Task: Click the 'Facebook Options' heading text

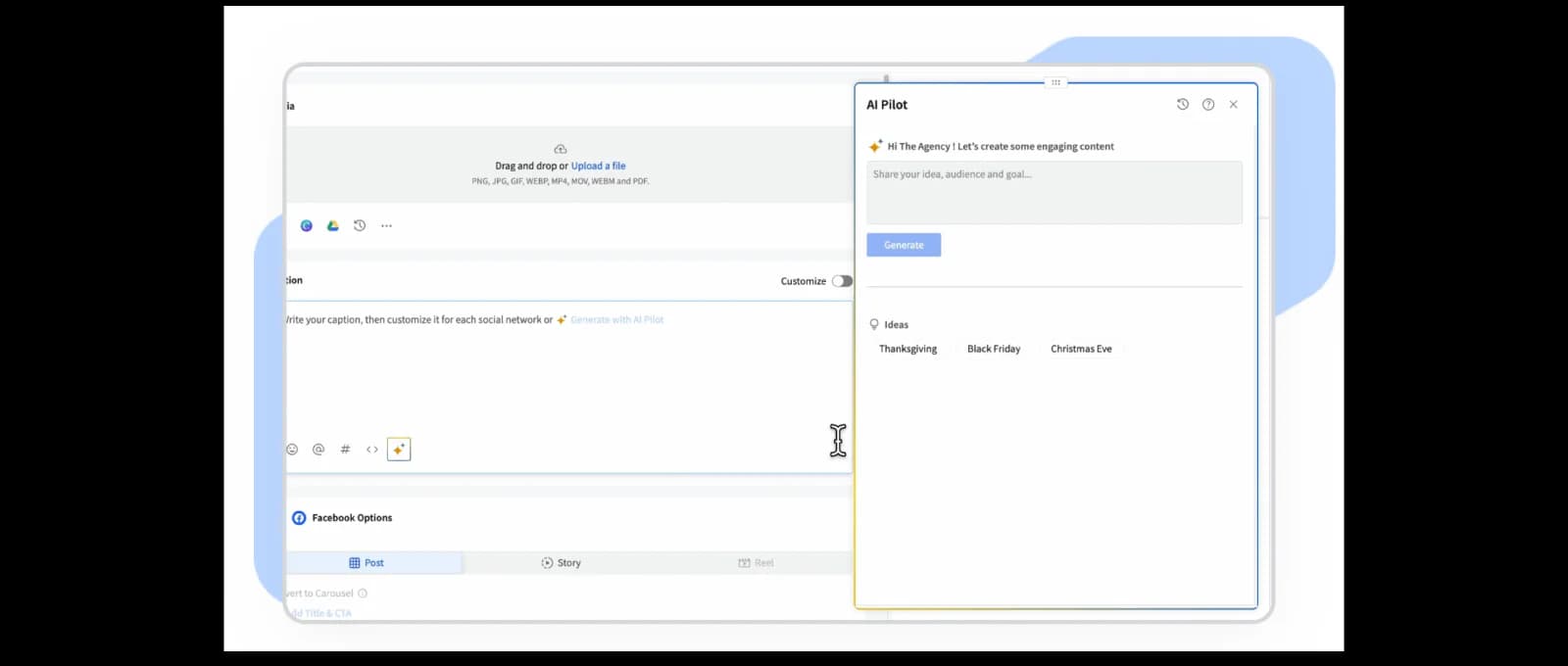Action: tap(352, 518)
